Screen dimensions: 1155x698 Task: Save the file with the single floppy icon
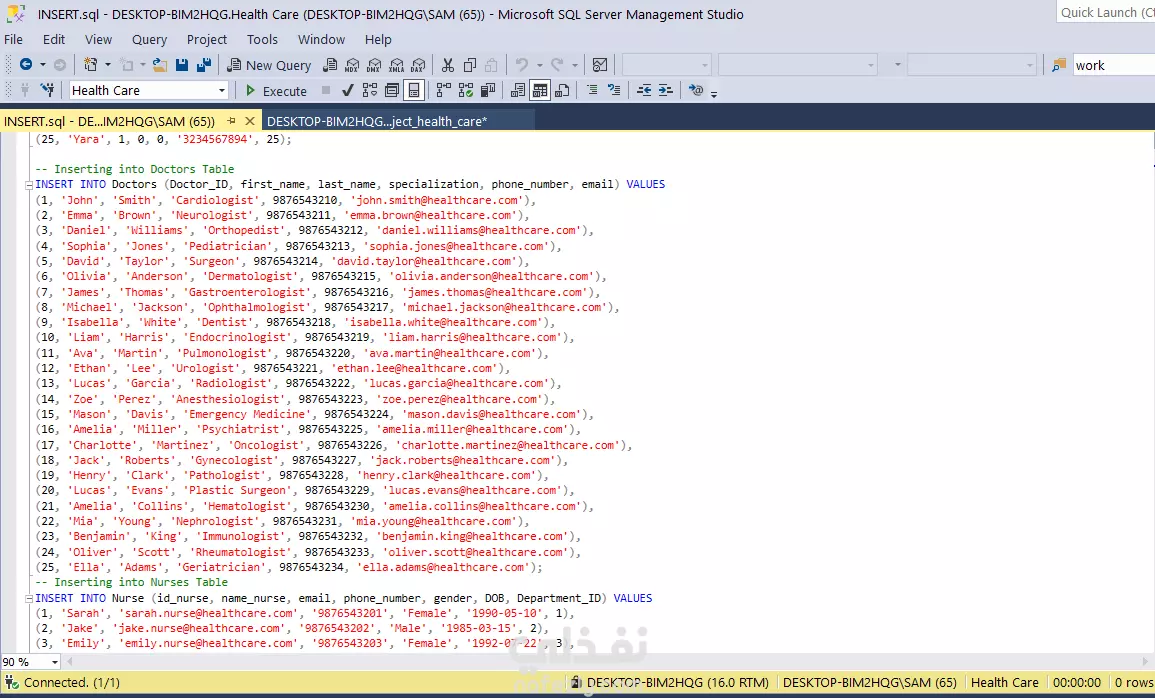[182, 65]
